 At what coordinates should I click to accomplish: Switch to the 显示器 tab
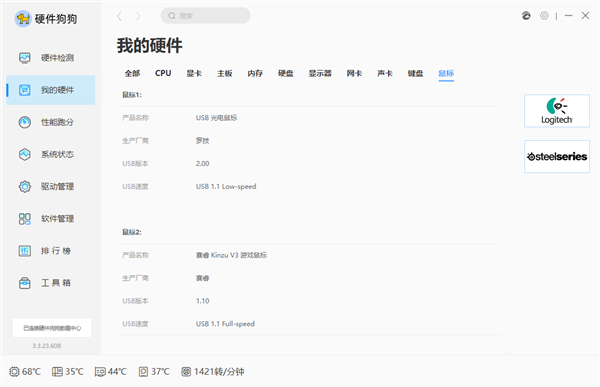tap(320, 73)
